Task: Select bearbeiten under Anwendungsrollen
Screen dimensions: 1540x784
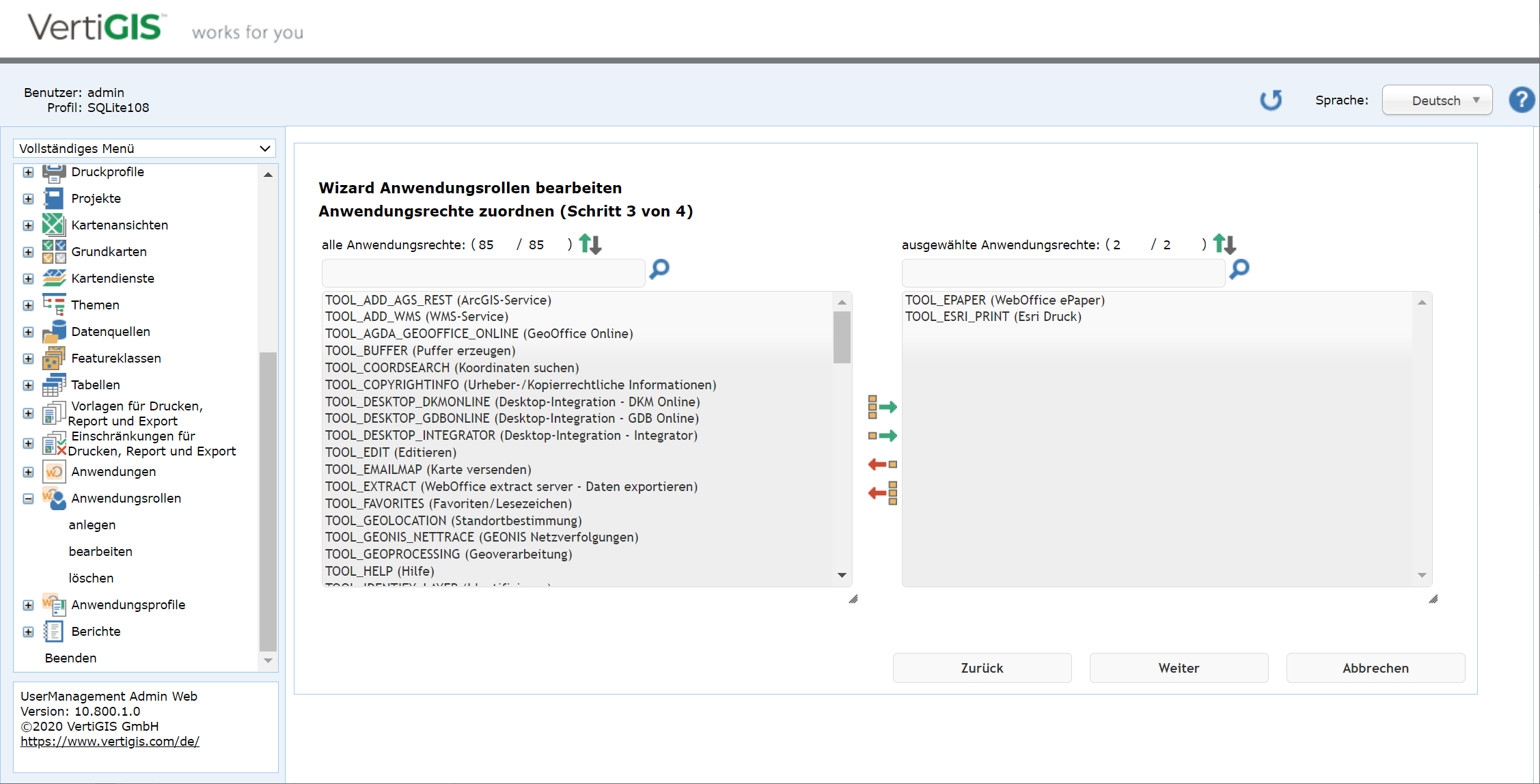Action: pyautogui.click(x=100, y=551)
